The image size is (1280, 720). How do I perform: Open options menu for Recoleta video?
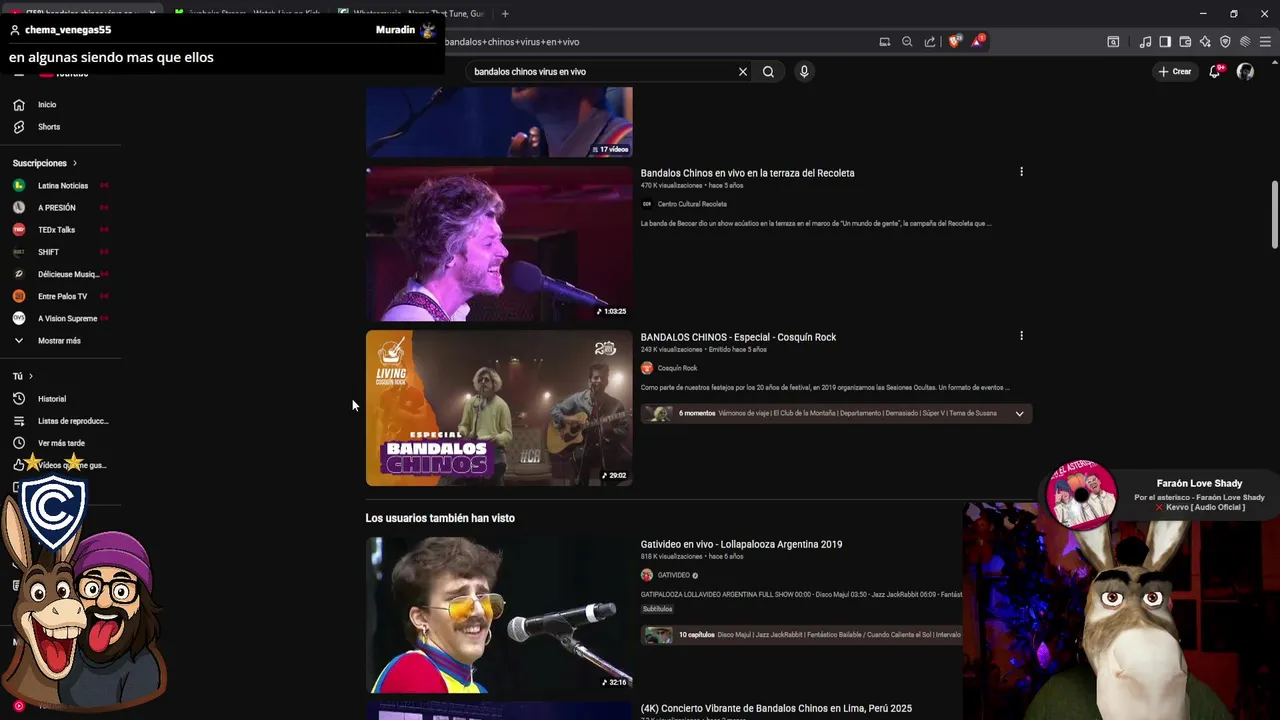(x=1021, y=172)
